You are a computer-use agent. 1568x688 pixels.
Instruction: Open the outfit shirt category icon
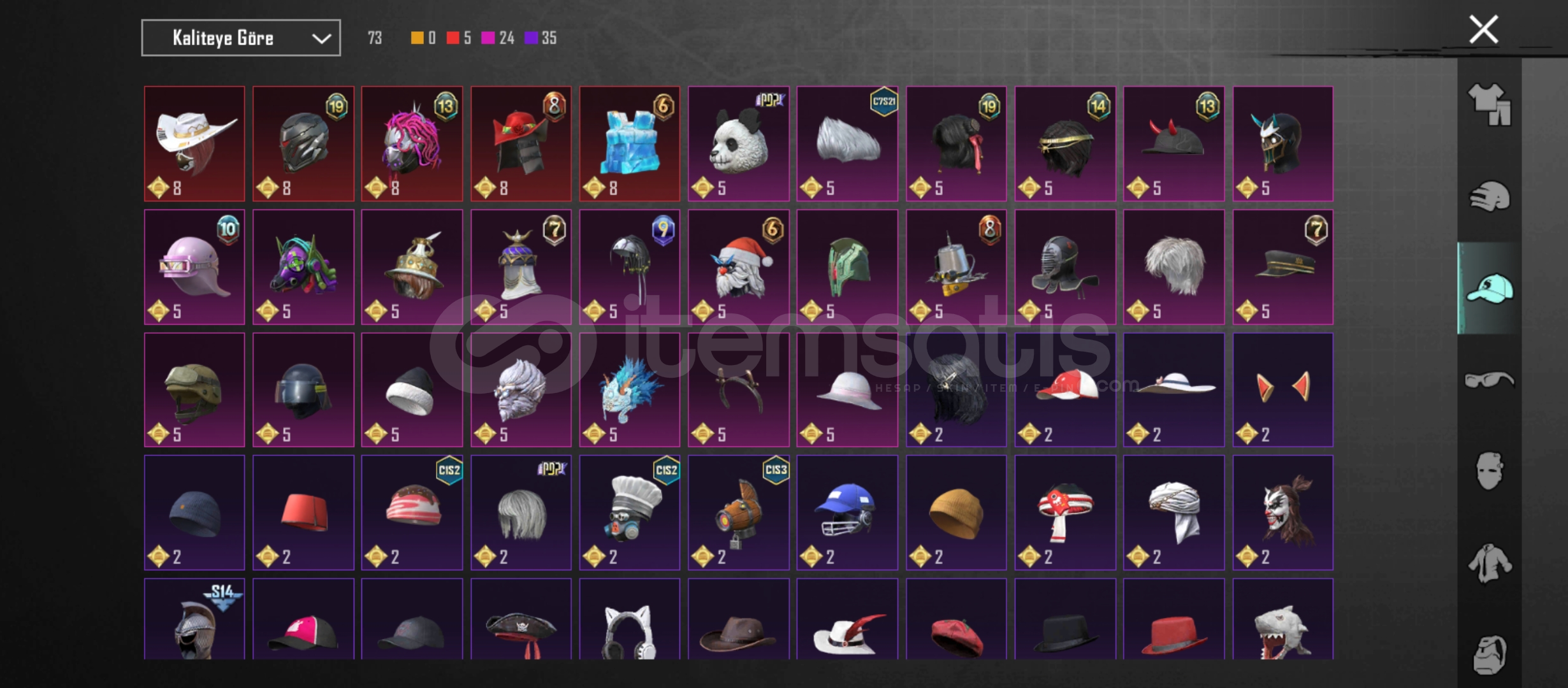[1489, 104]
